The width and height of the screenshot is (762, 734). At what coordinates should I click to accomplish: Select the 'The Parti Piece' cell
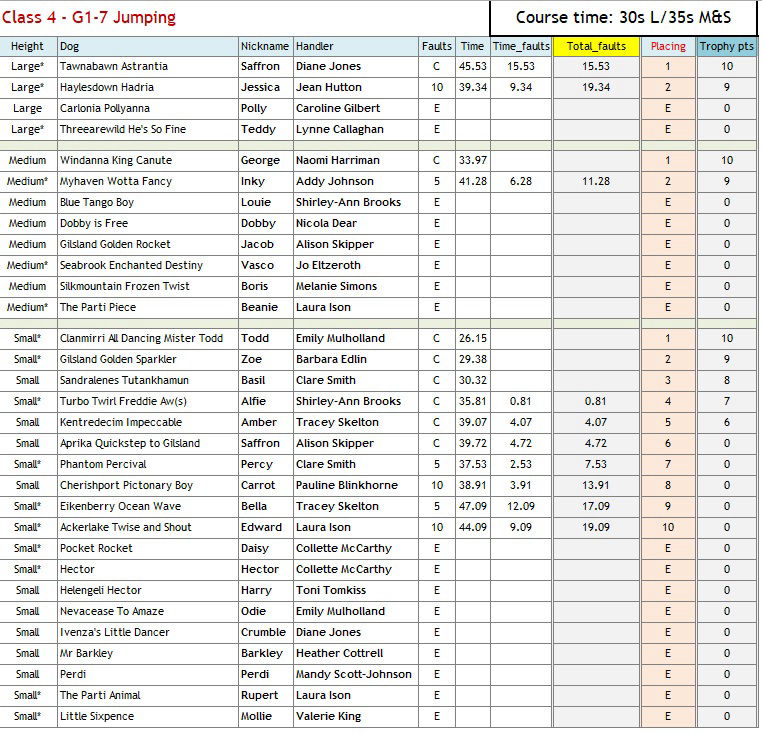(x=148, y=307)
